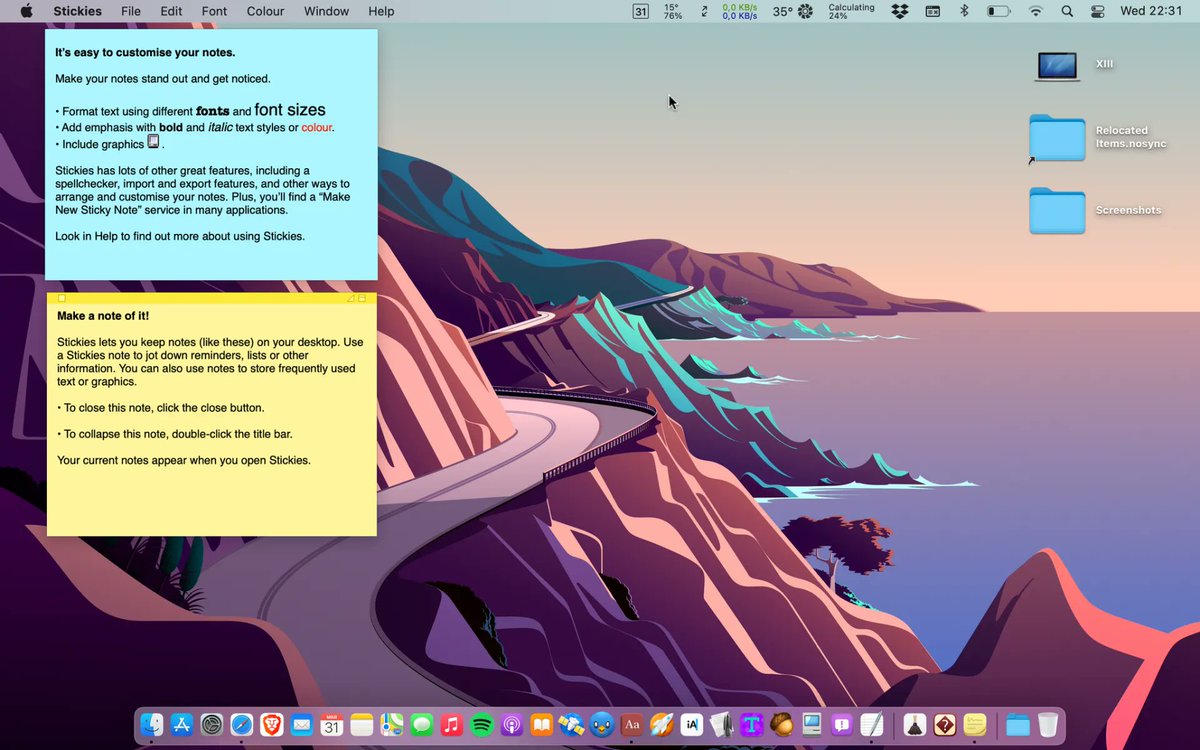
Task: Open Apple Mail from the Dock
Action: 301,724
